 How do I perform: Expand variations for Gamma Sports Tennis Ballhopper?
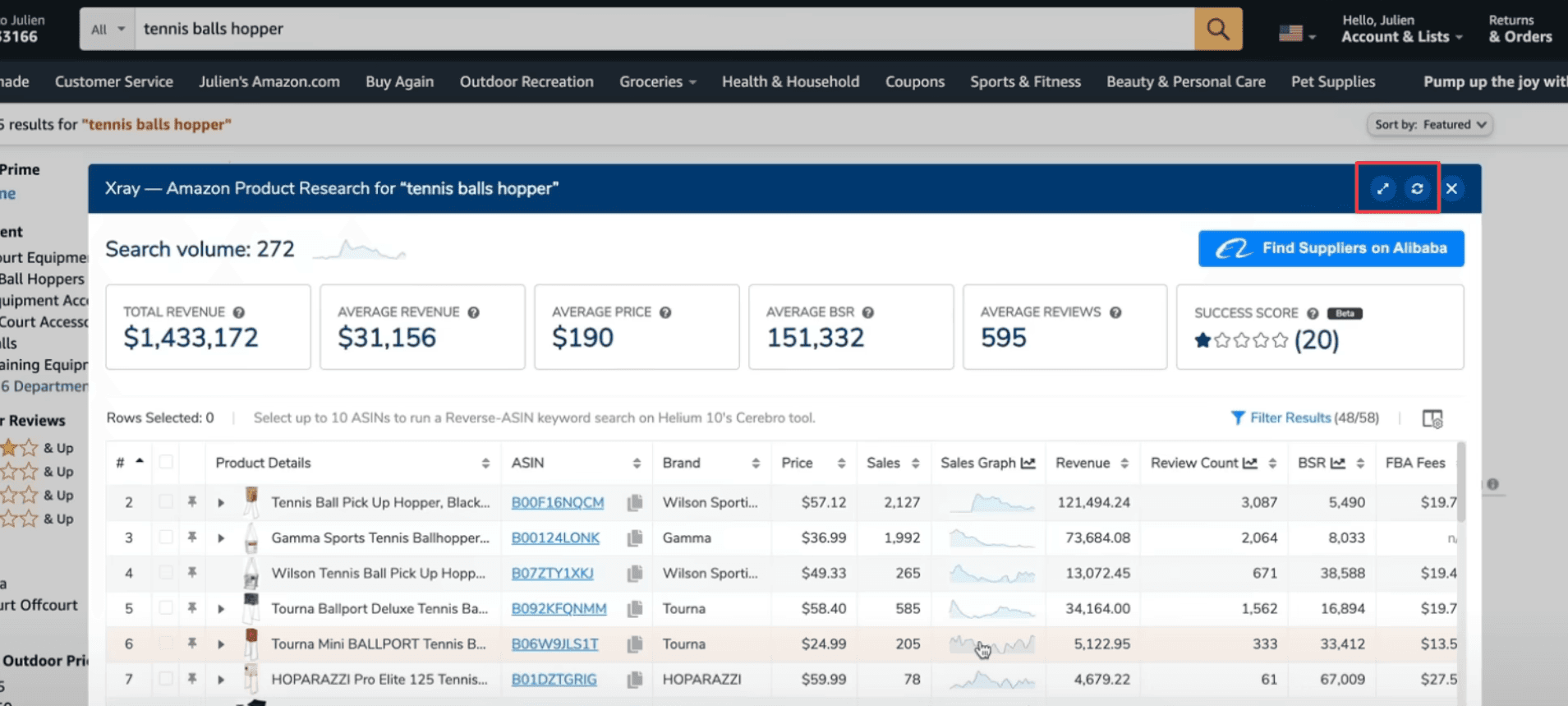pos(221,538)
